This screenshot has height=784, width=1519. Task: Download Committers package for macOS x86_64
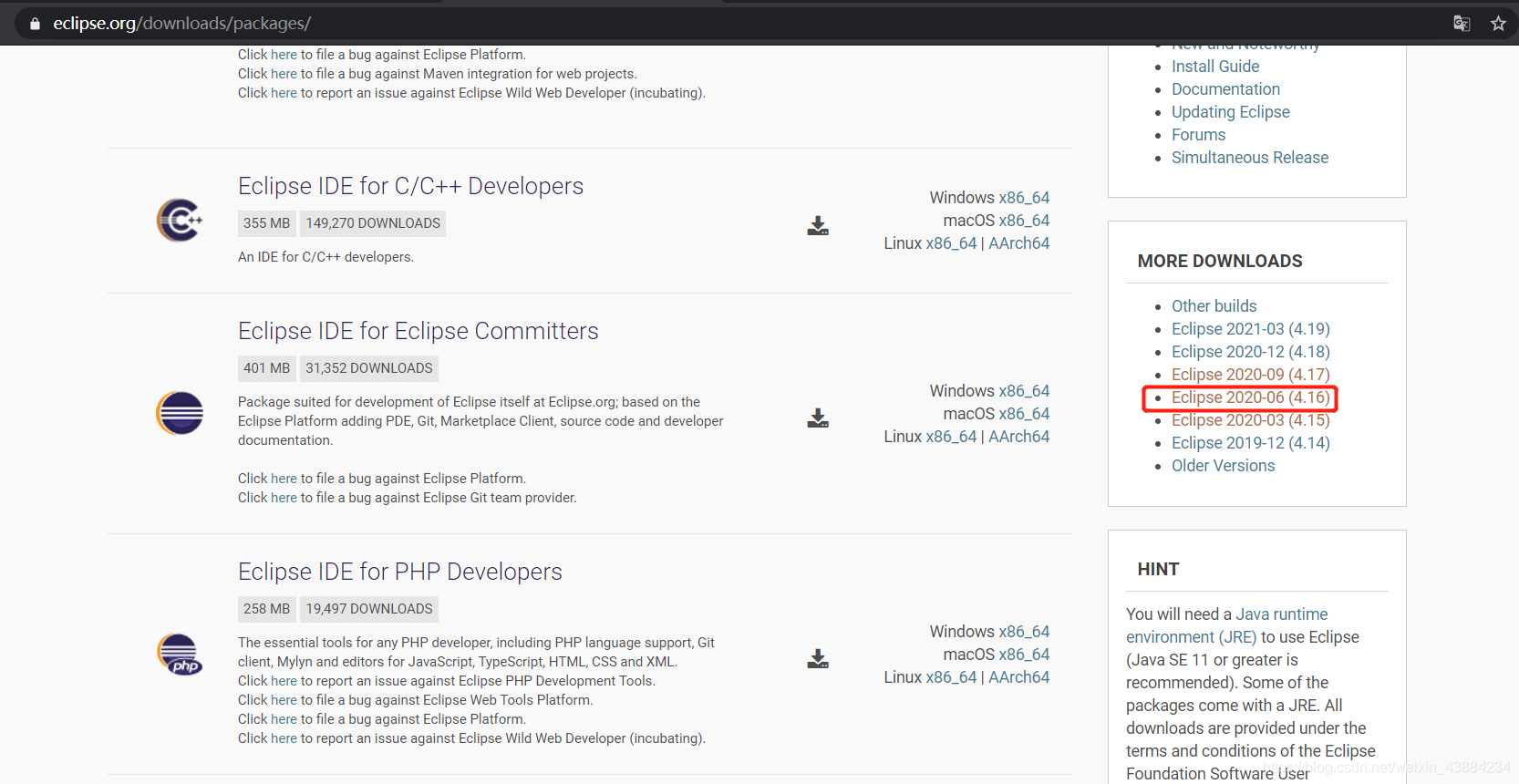[1024, 414]
